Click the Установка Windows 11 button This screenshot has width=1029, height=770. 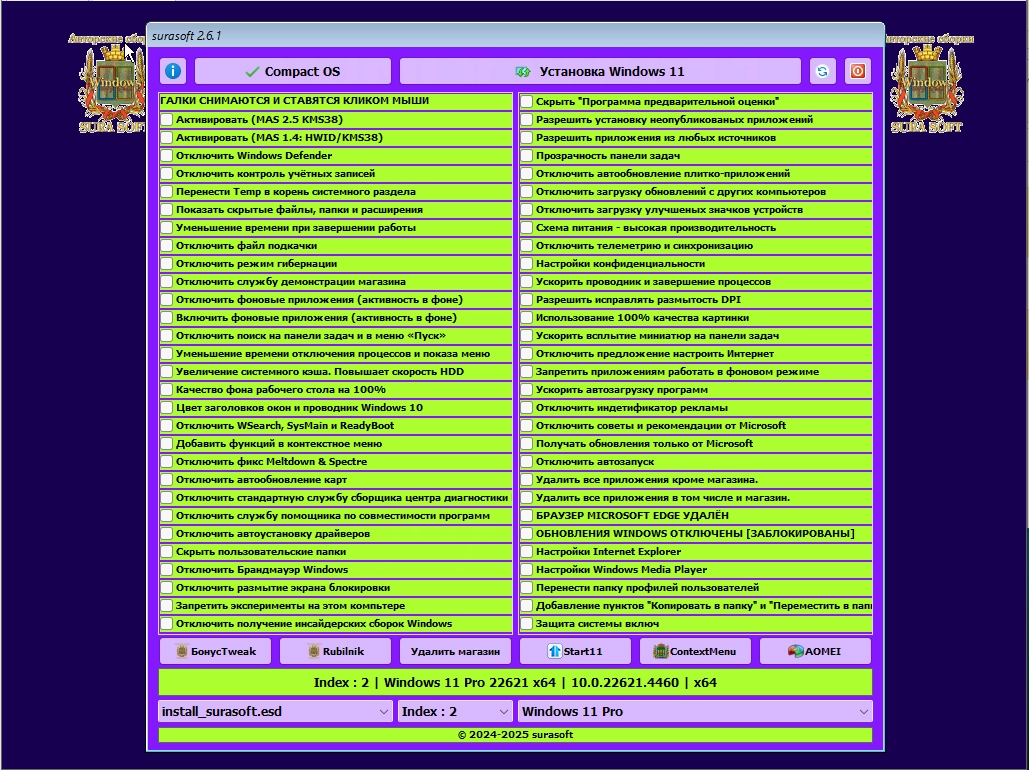[600, 71]
